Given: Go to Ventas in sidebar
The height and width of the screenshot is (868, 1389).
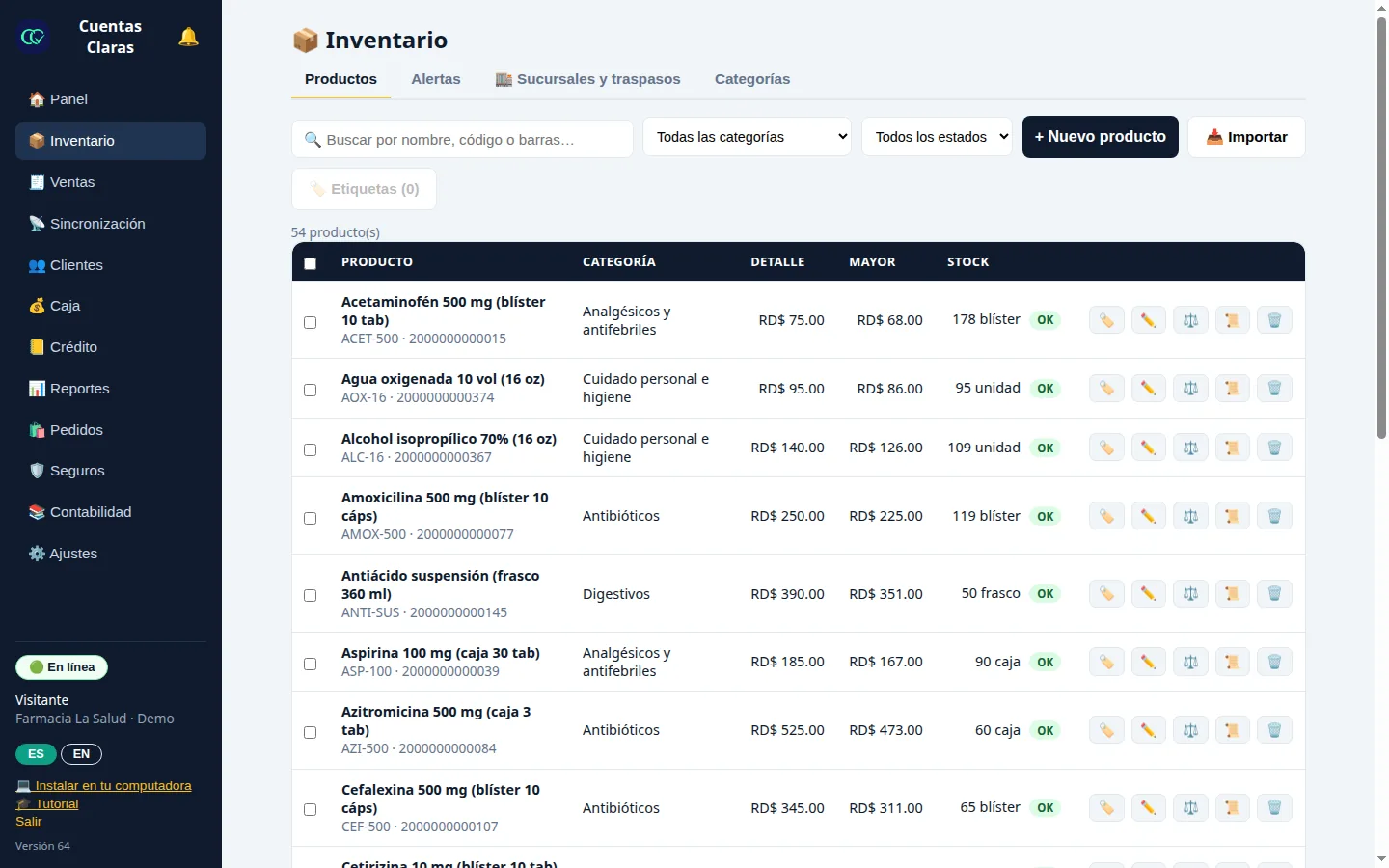Looking at the screenshot, I should tap(111, 182).
